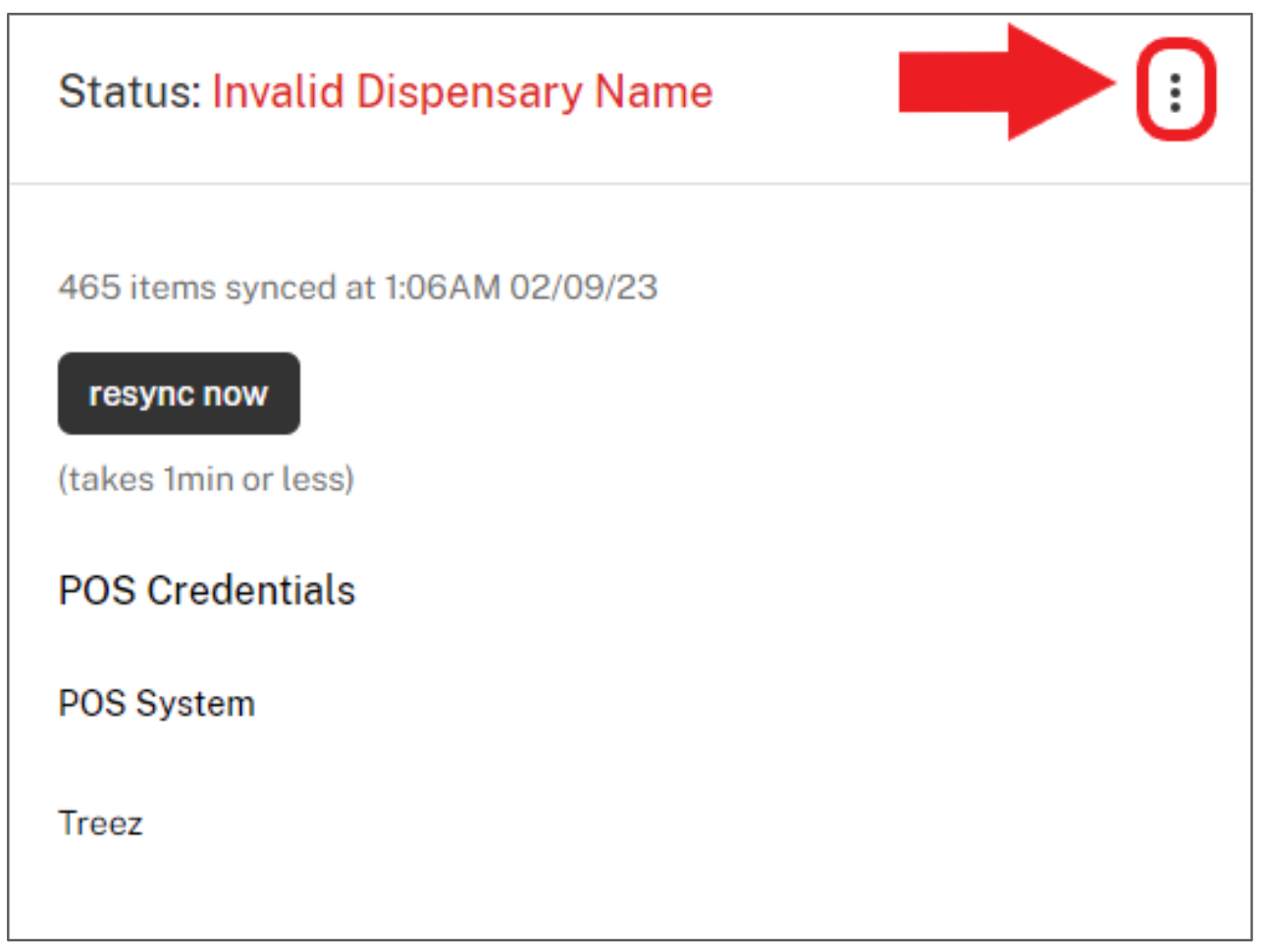Click the red arrow pointing at the menu

pos(1007,82)
